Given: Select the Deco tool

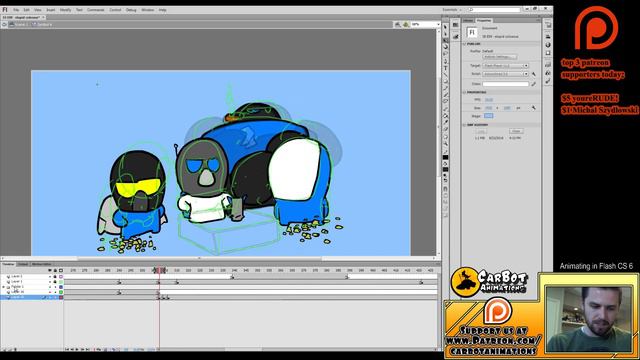Looking at the screenshot, I should coord(445,101).
